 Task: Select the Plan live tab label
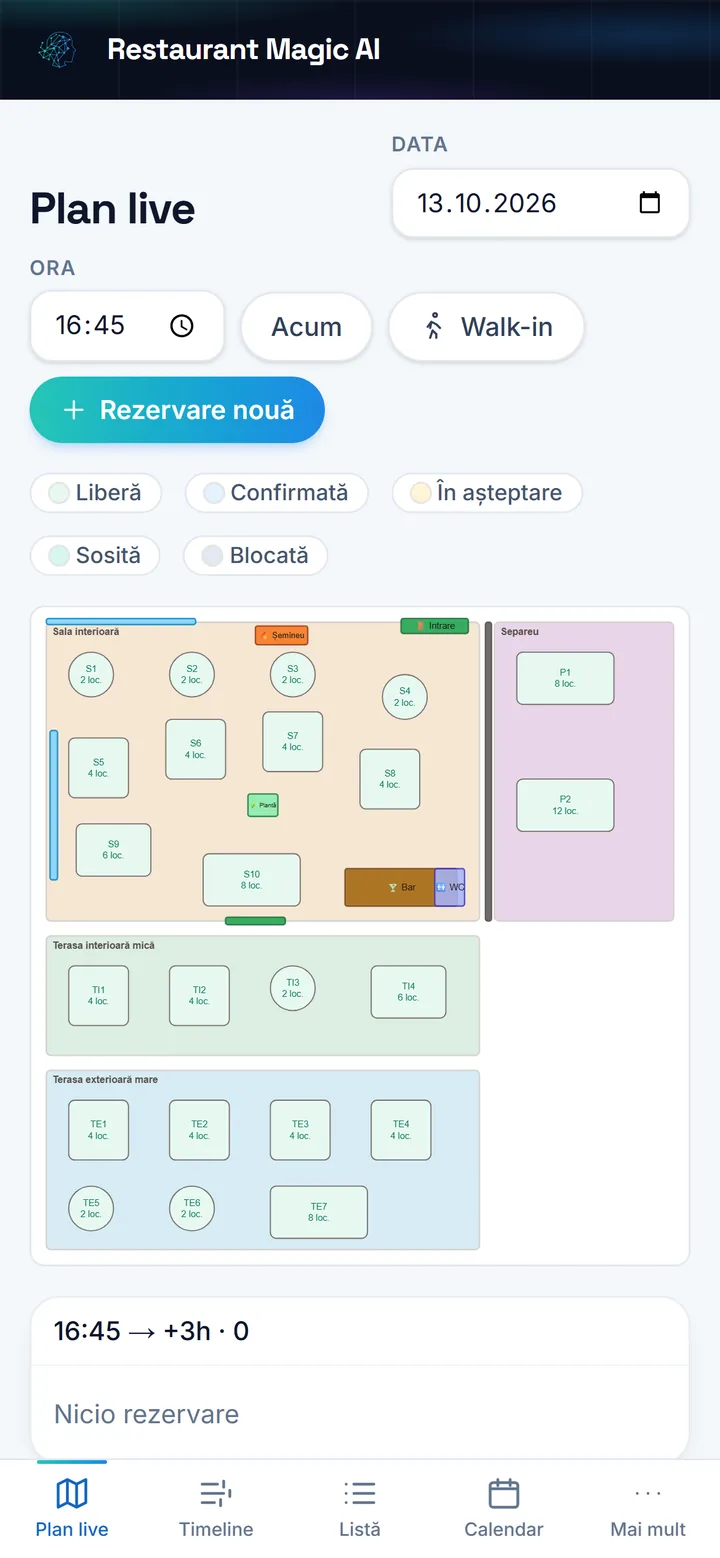point(72,1529)
